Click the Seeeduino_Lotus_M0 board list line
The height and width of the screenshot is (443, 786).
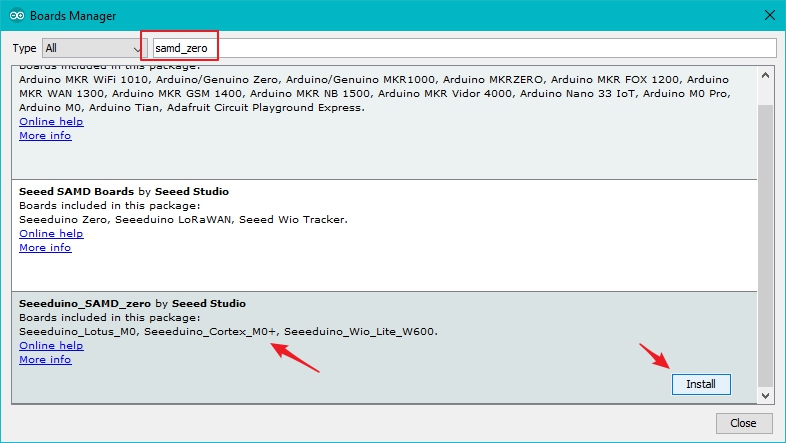[228, 332]
